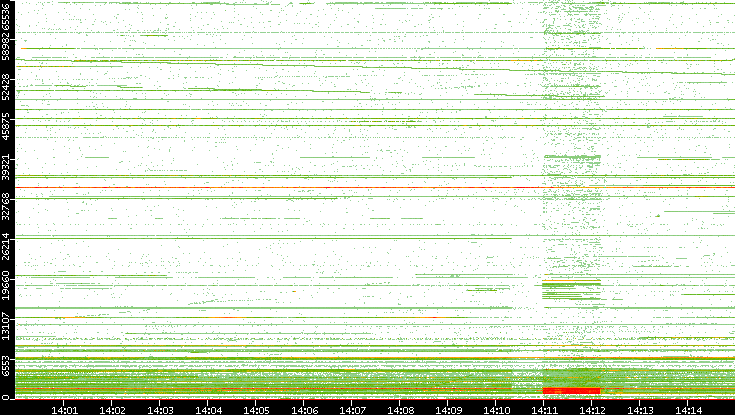Click the 14:12 timestamp on the axis
This screenshot has width=735, height=415.
[x=592, y=408]
